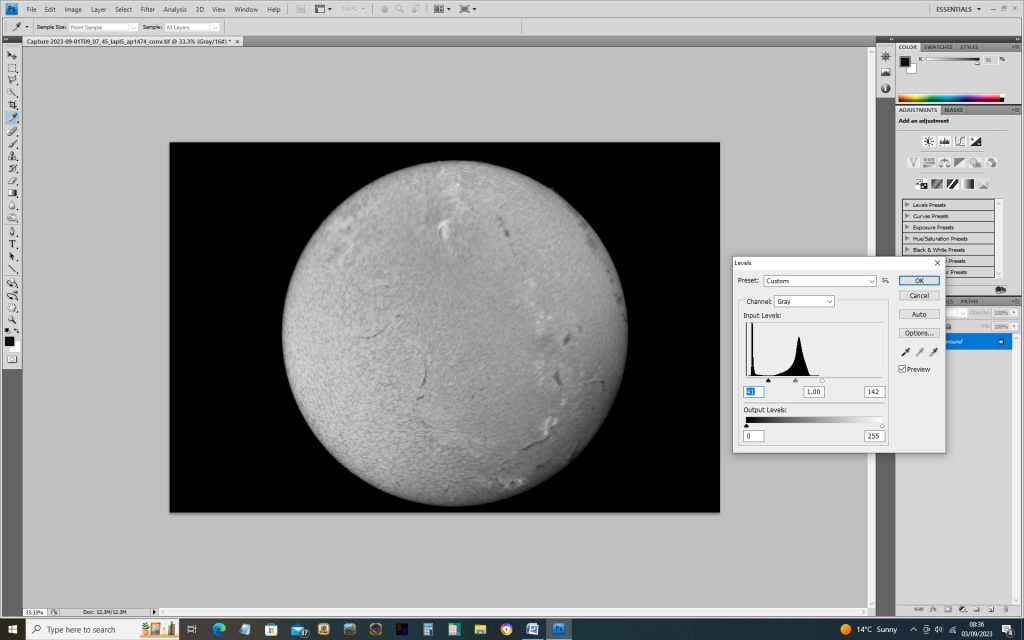The image size is (1024, 640).
Task: Add an Exposure adjustment from Adjustments panel
Action: point(975,141)
